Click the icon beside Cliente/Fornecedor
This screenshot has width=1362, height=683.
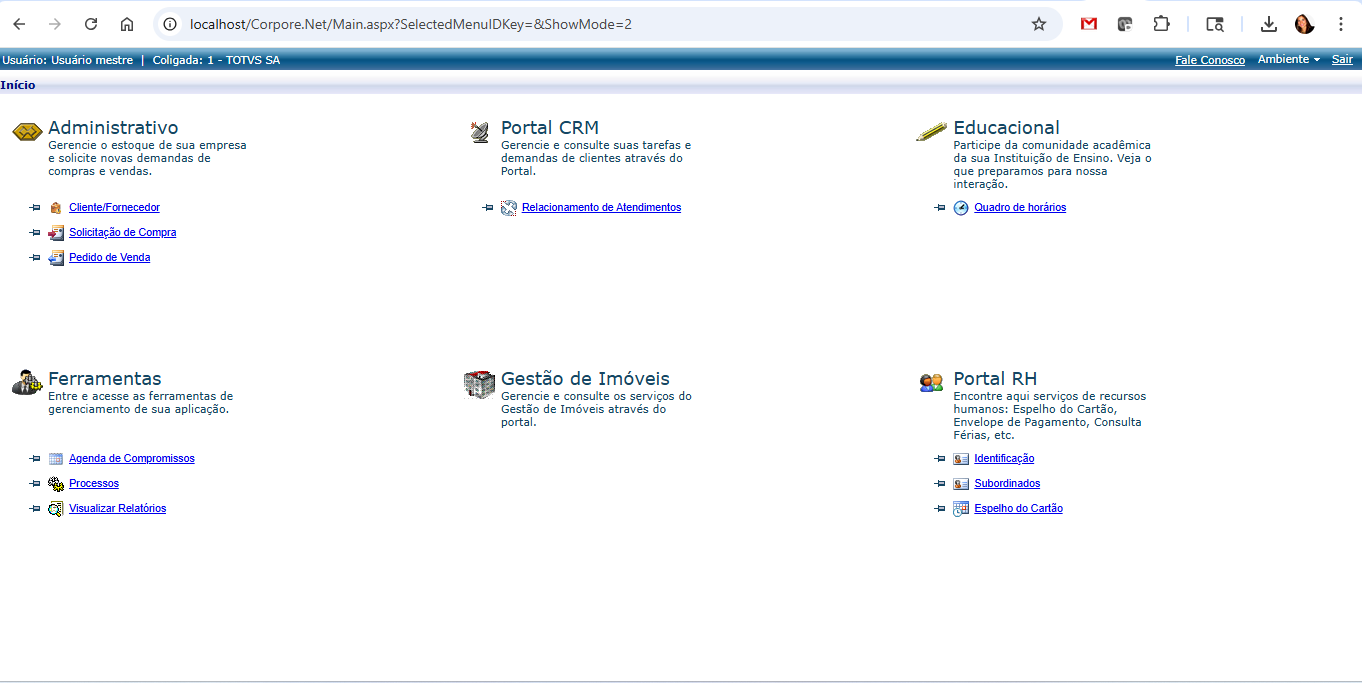pos(56,208)
